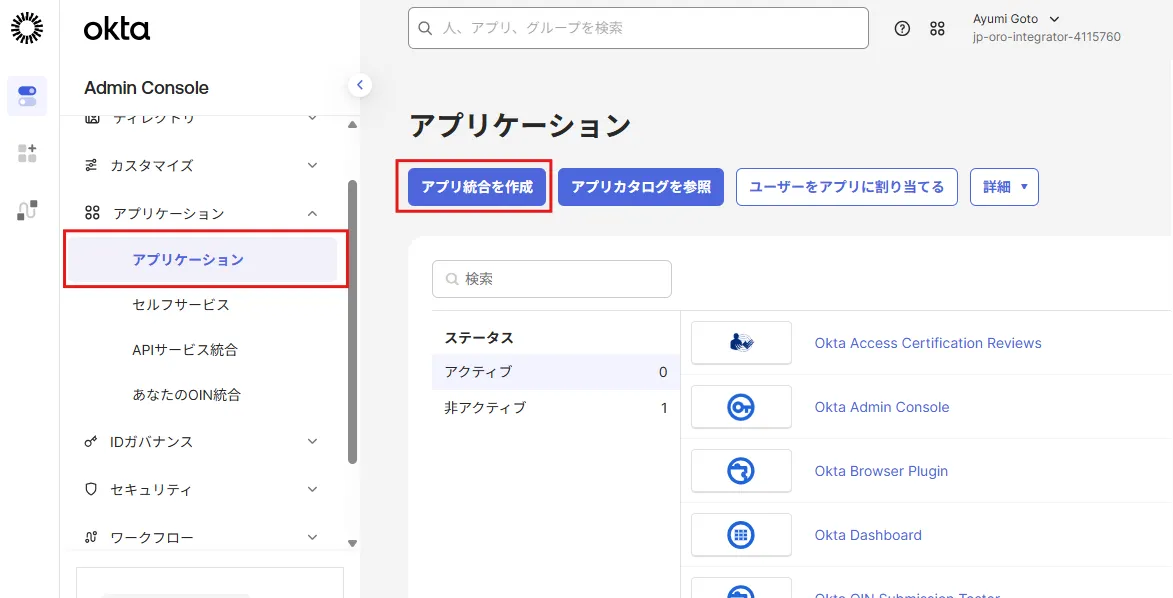Select the Admin Console toggle icon in left rail
The height and width of the screenshot is (598, 1173).
[x=27, y=96]
